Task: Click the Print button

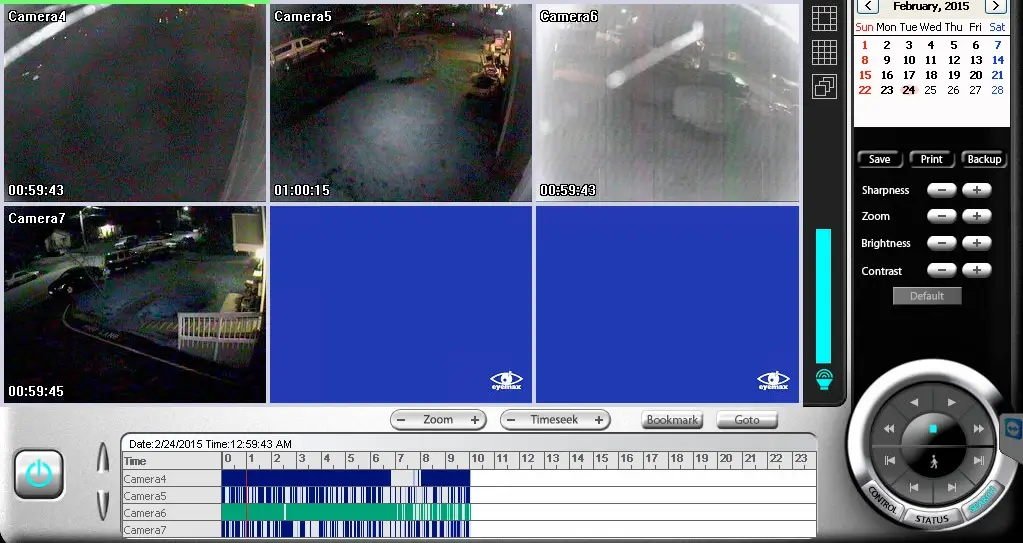Action: tap(932, 159)
